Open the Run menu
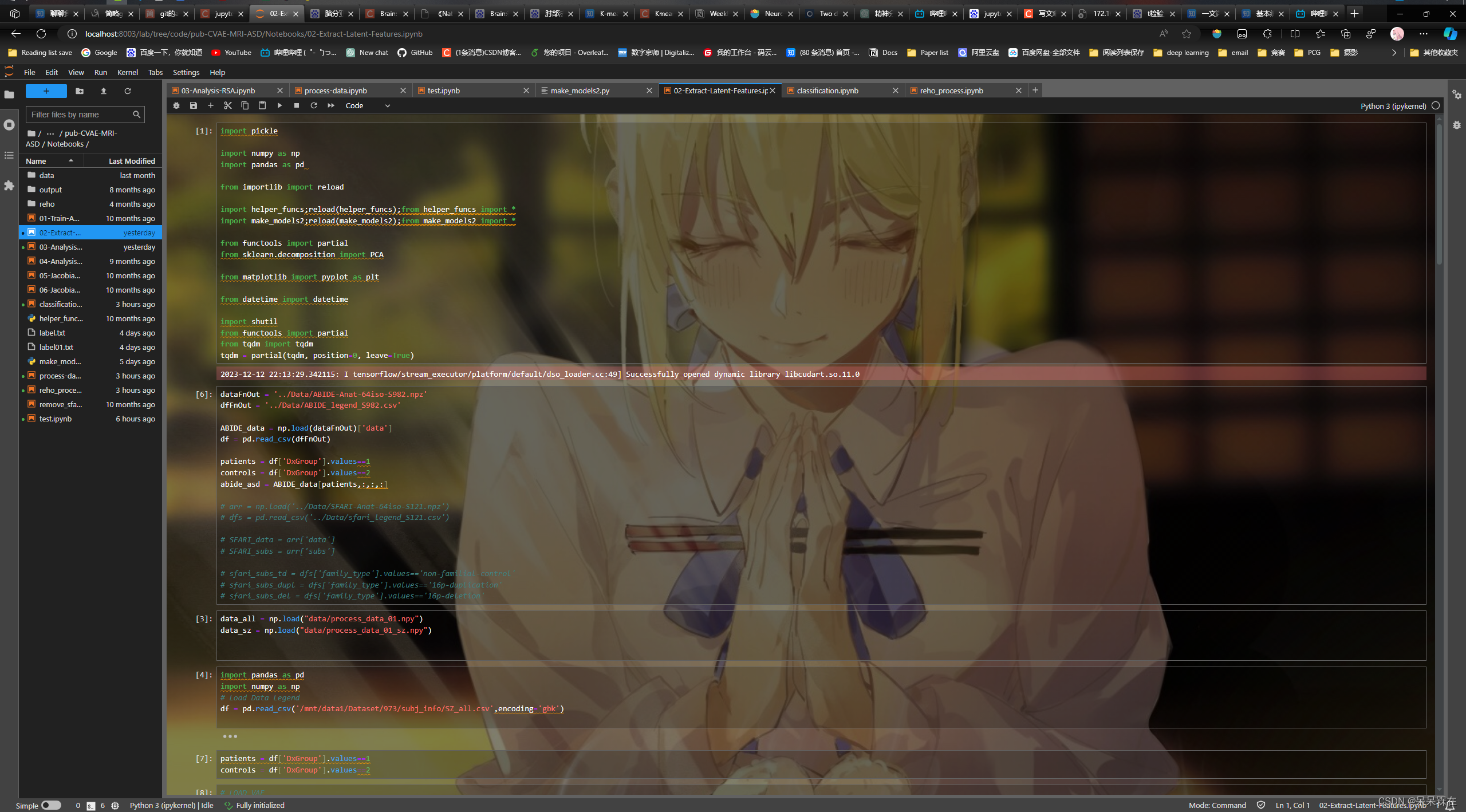Screen dimensions: 1466x812 click(x=101, y=72)
